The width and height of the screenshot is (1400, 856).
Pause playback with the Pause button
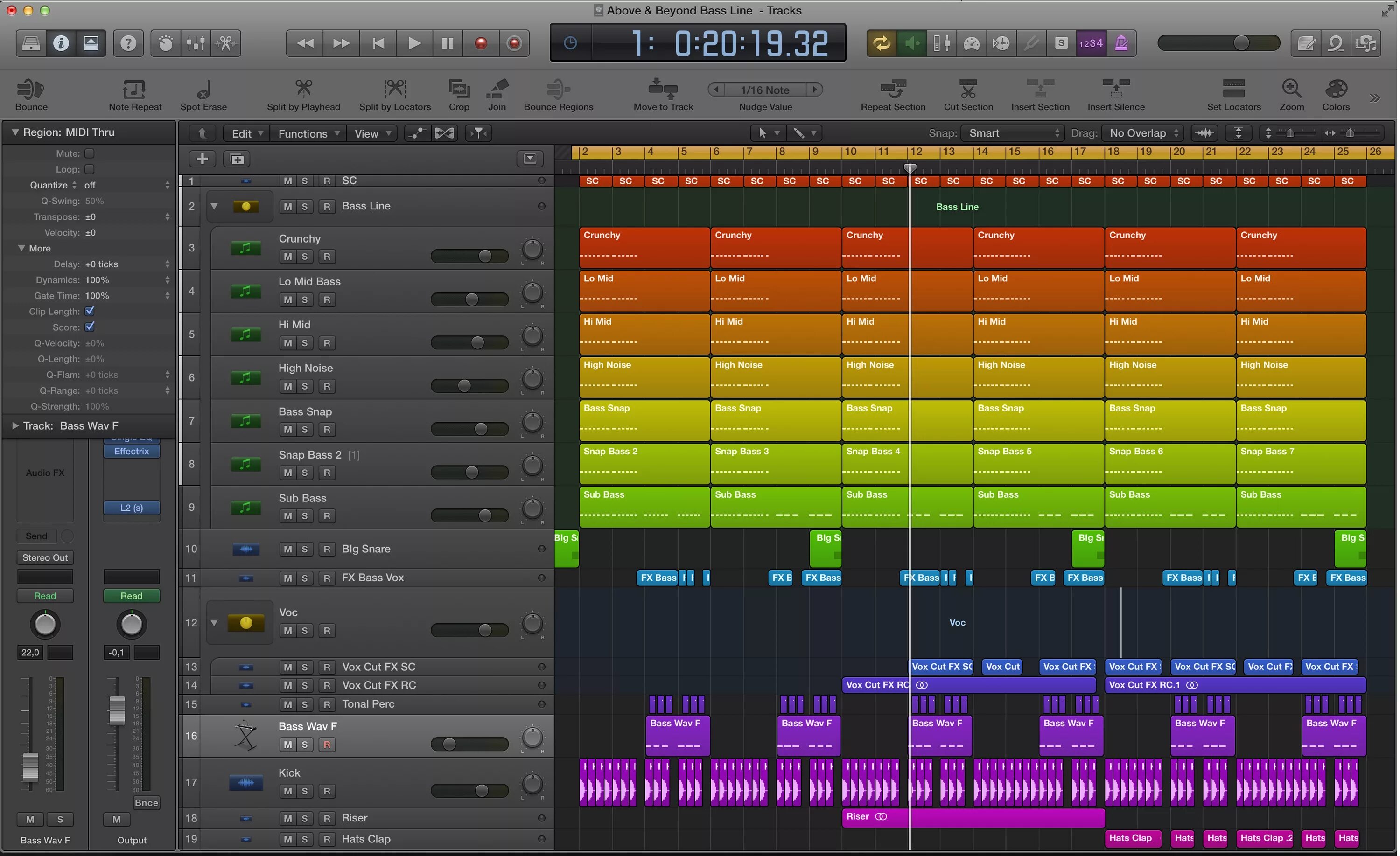click(x=448, y=43)
